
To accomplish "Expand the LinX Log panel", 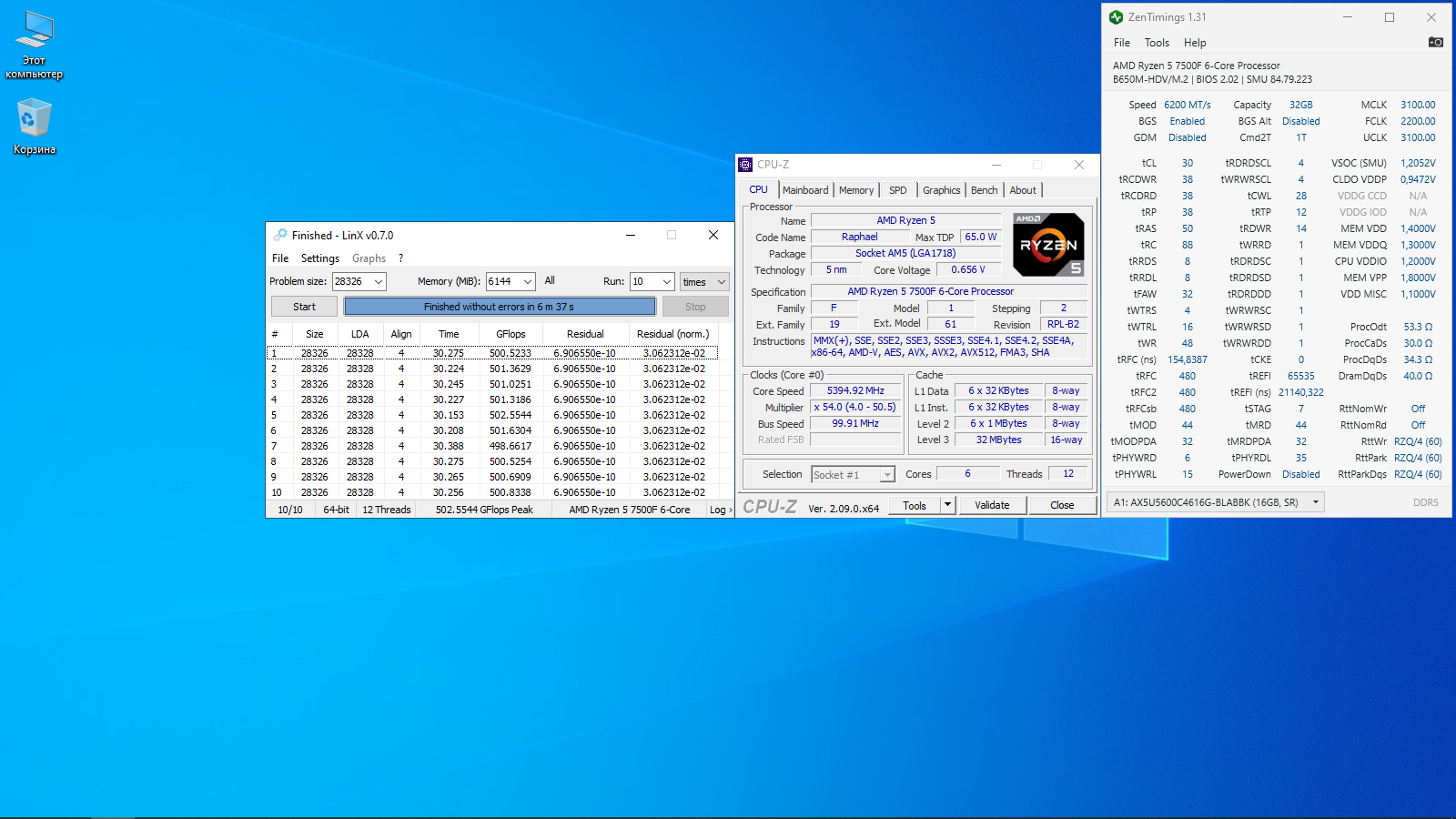I will pyautogui.click(x=721, y=510).
